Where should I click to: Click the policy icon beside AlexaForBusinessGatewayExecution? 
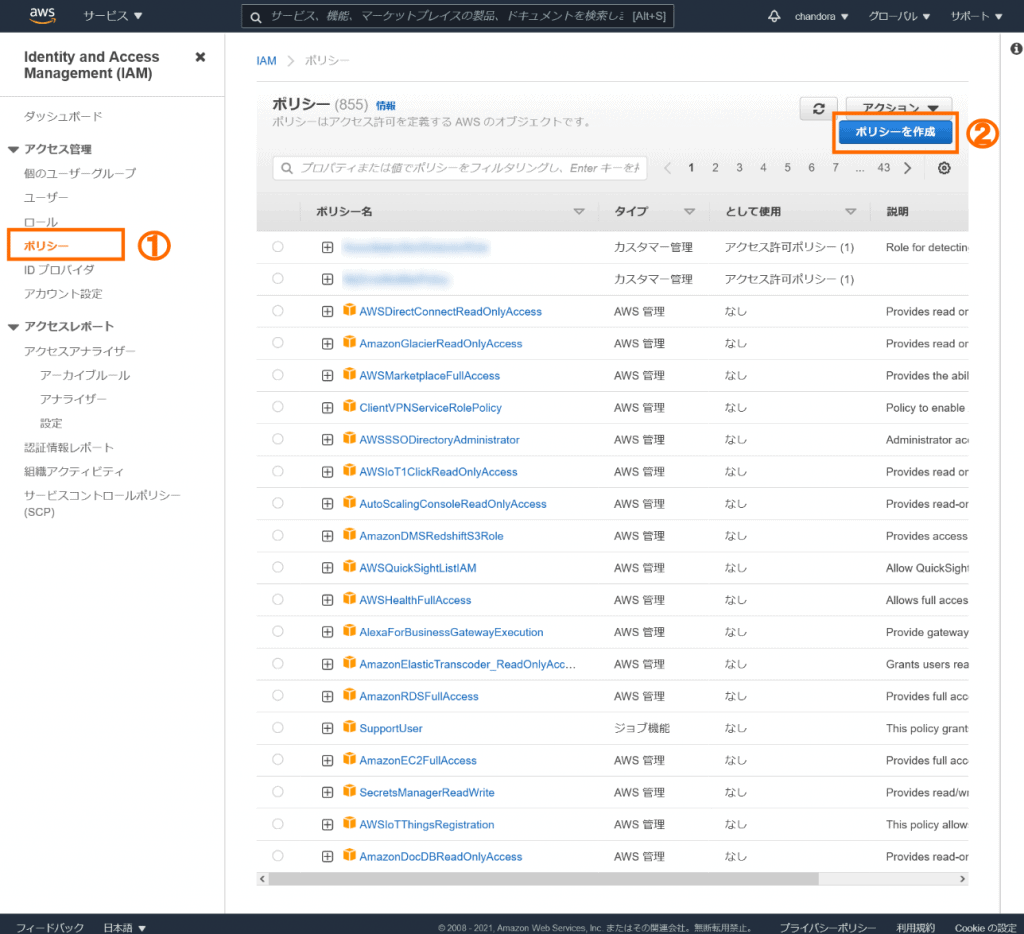[349, 630]
